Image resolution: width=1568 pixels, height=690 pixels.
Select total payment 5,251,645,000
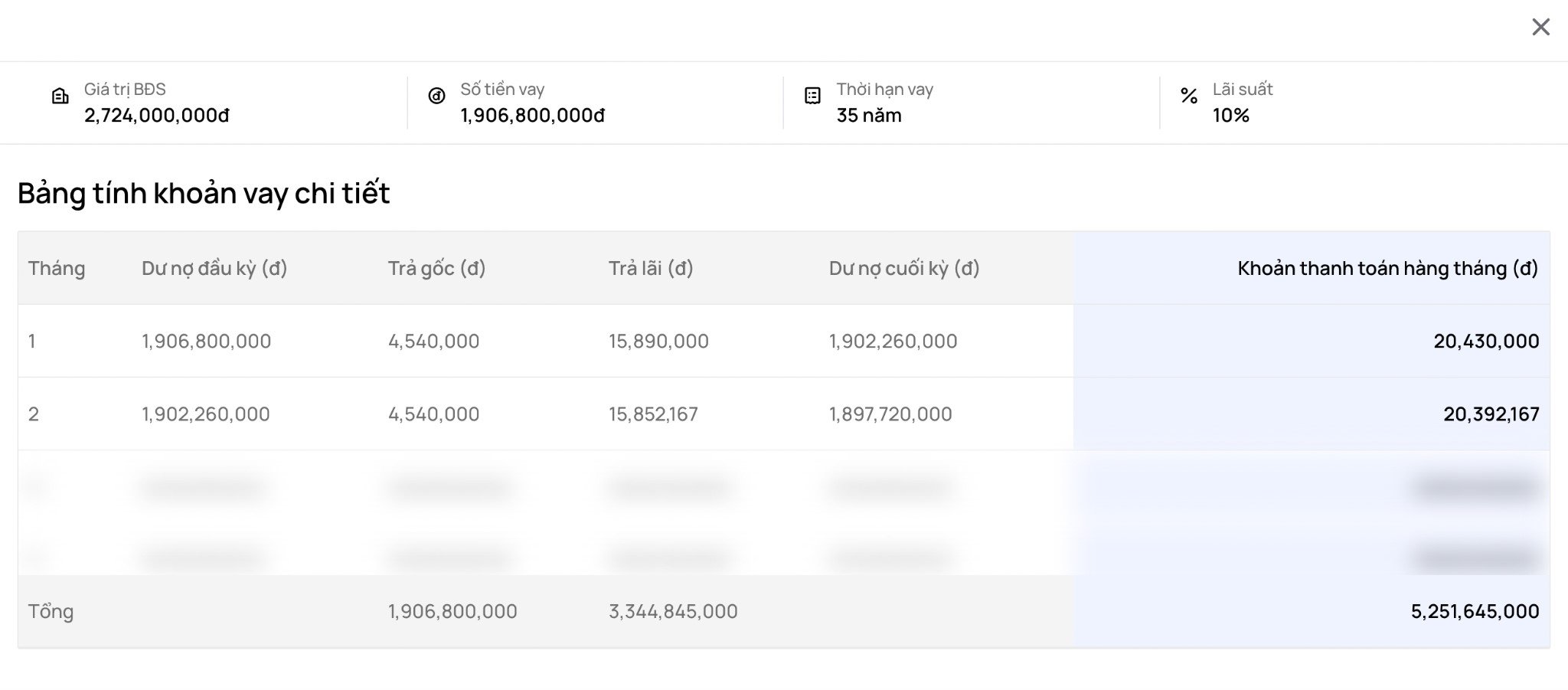1475,612
